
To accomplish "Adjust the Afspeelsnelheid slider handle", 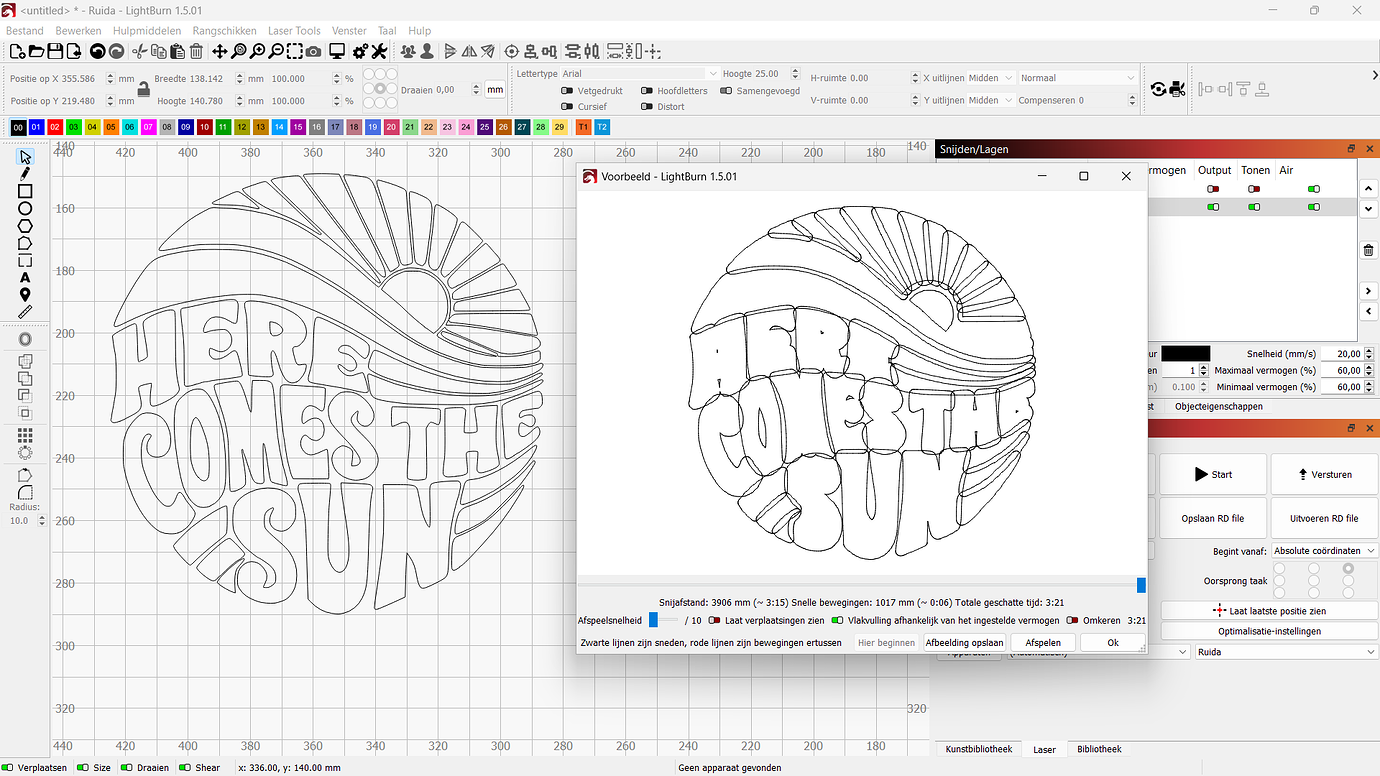I will pos(653,620).
